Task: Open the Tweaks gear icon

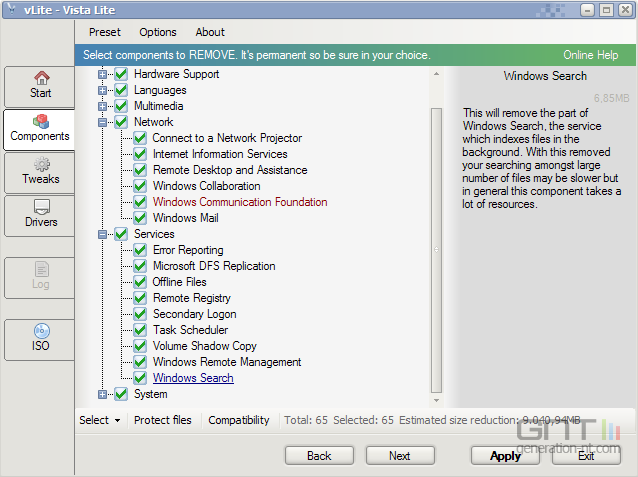Action: point(42,164)
